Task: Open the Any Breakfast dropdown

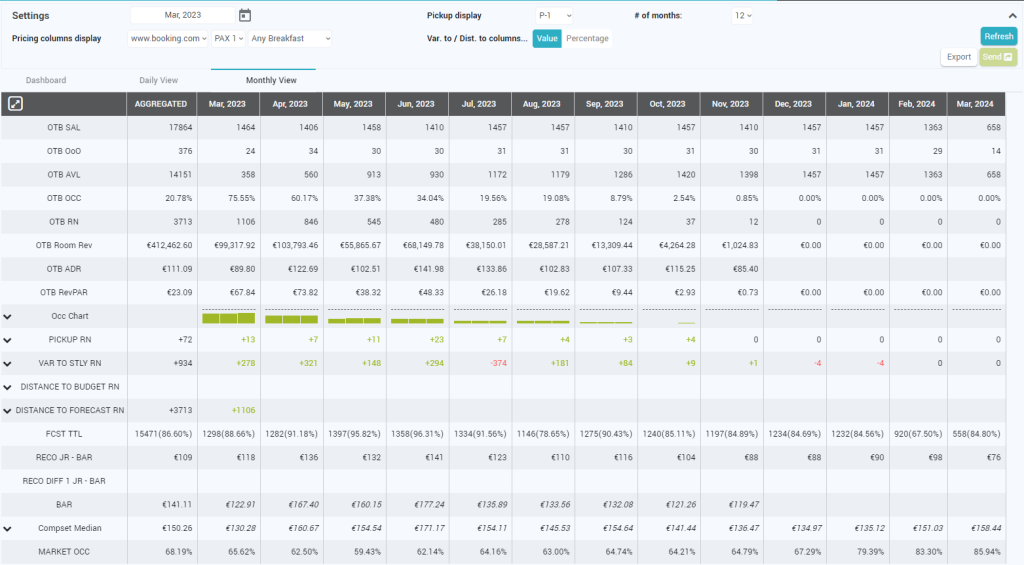Action: point(290,39)
